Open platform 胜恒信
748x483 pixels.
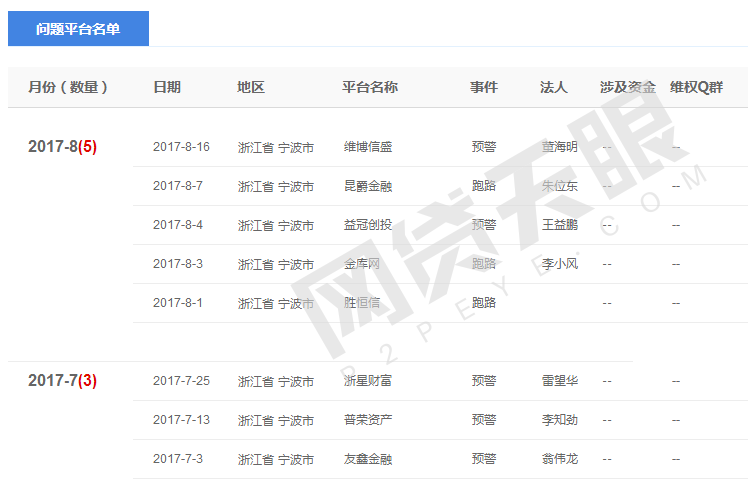click(x=362, y=303)
